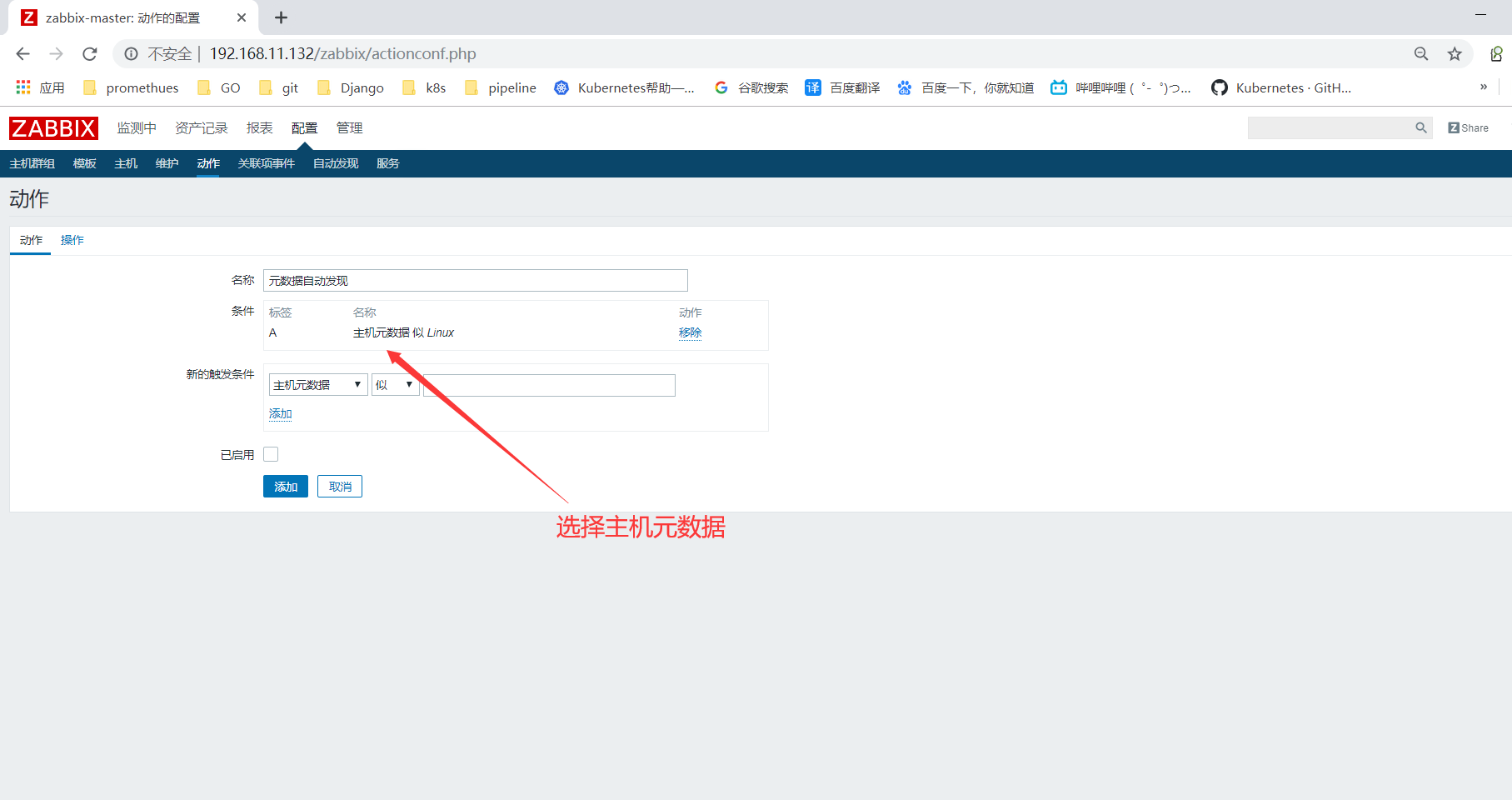Open the 主机元数据 condition type dropdown
This screenshot has height=800, width=1512.
tap(317, 384)
